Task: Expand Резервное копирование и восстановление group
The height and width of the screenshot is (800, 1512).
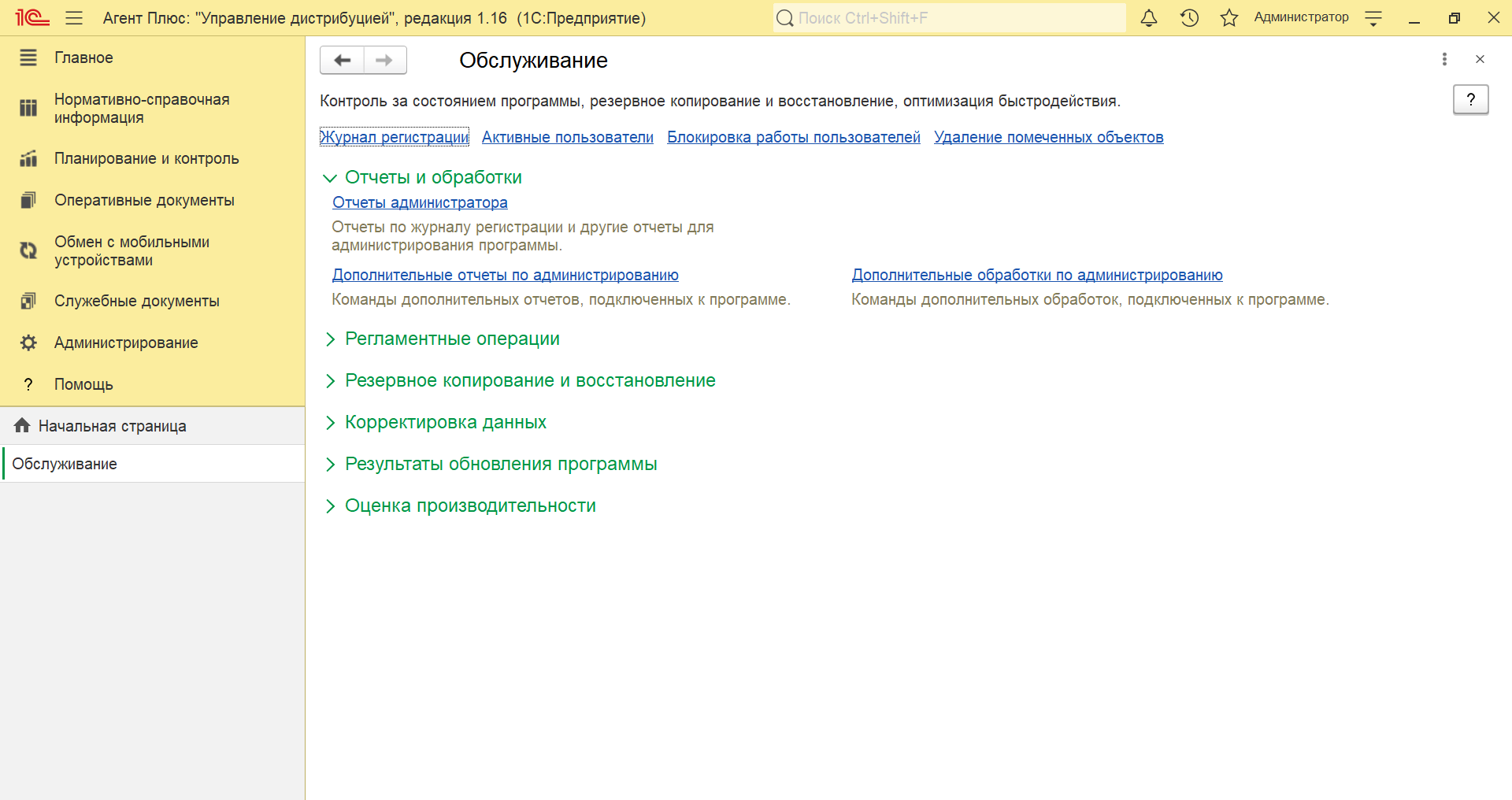Action: pos(520,380)
